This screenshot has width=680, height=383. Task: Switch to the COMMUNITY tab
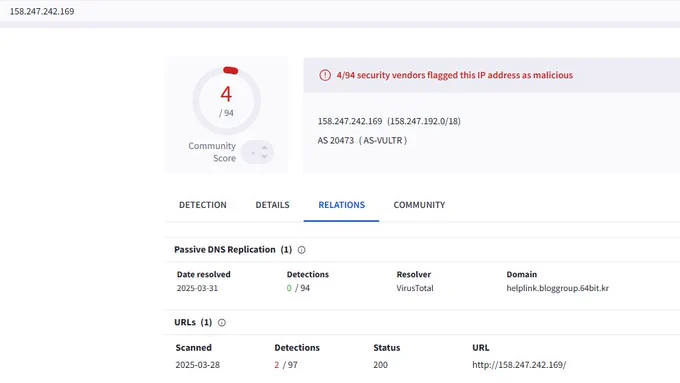[x=419, y=205]
